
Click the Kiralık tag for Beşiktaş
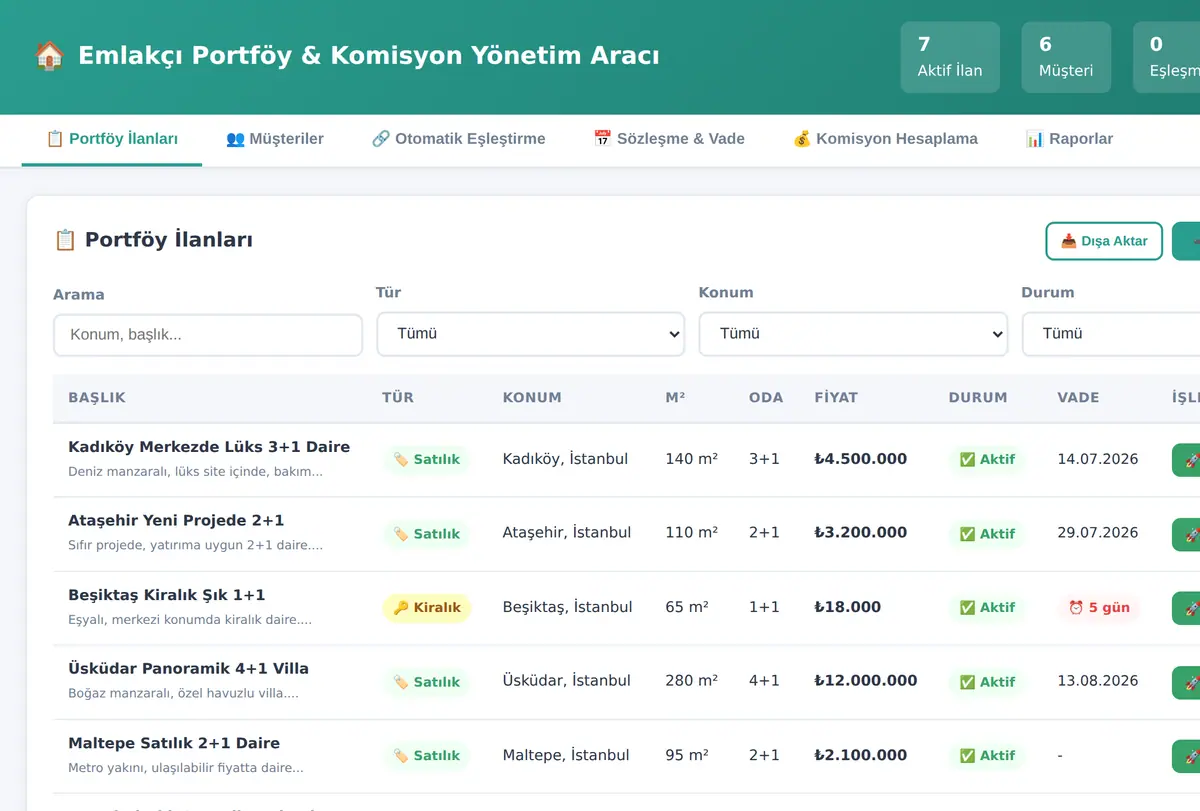(426, 608)
